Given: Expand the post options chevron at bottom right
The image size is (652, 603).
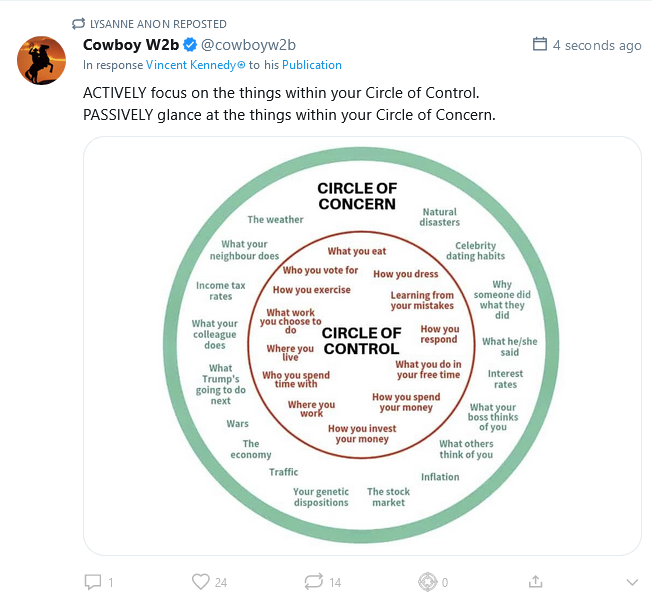Looking at the screenshot, I should (x=631, y=582).
